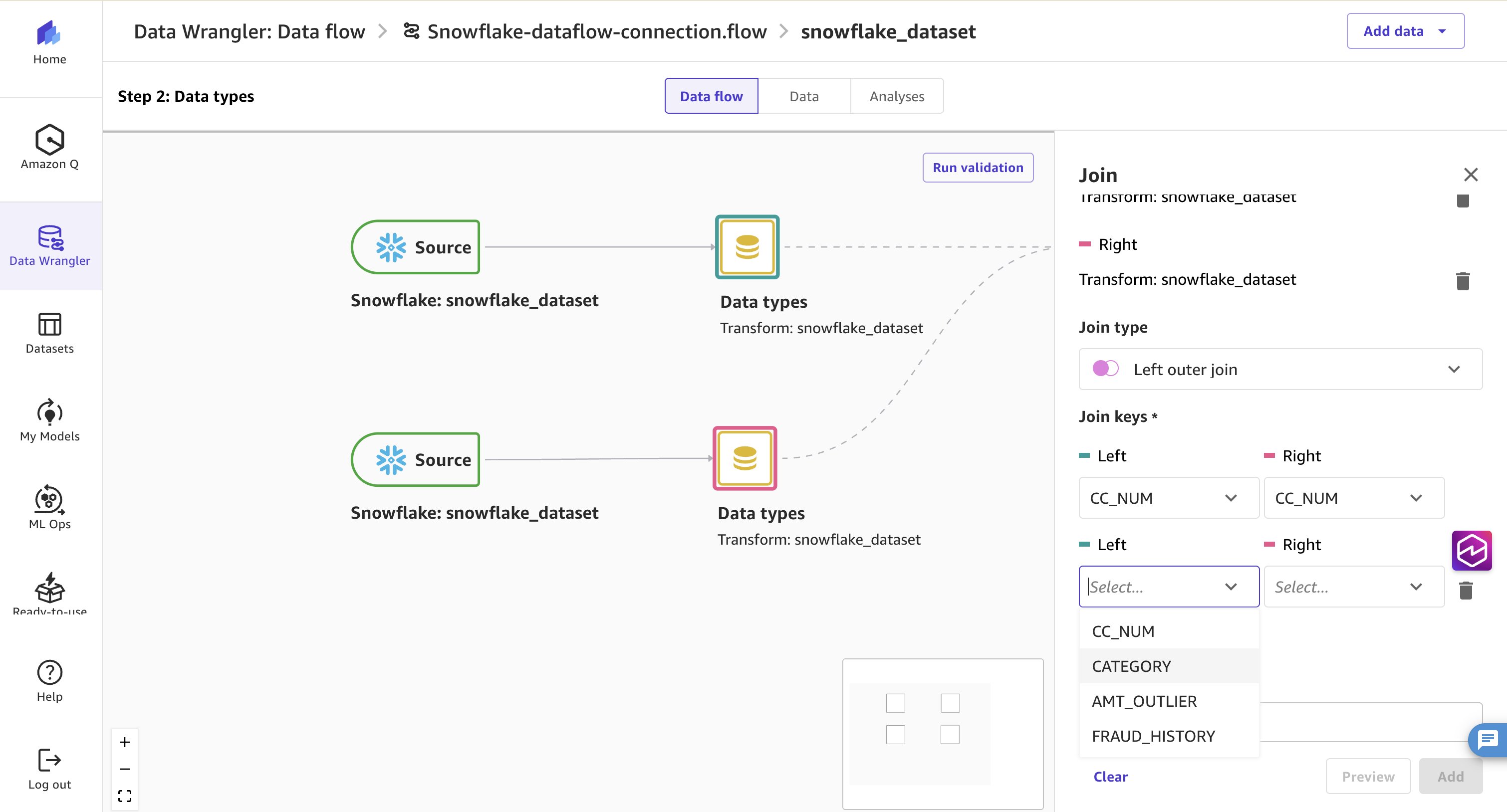Switch to the Data flow tab
Screen dimensions: 1507x812
(x=711, y=96)
